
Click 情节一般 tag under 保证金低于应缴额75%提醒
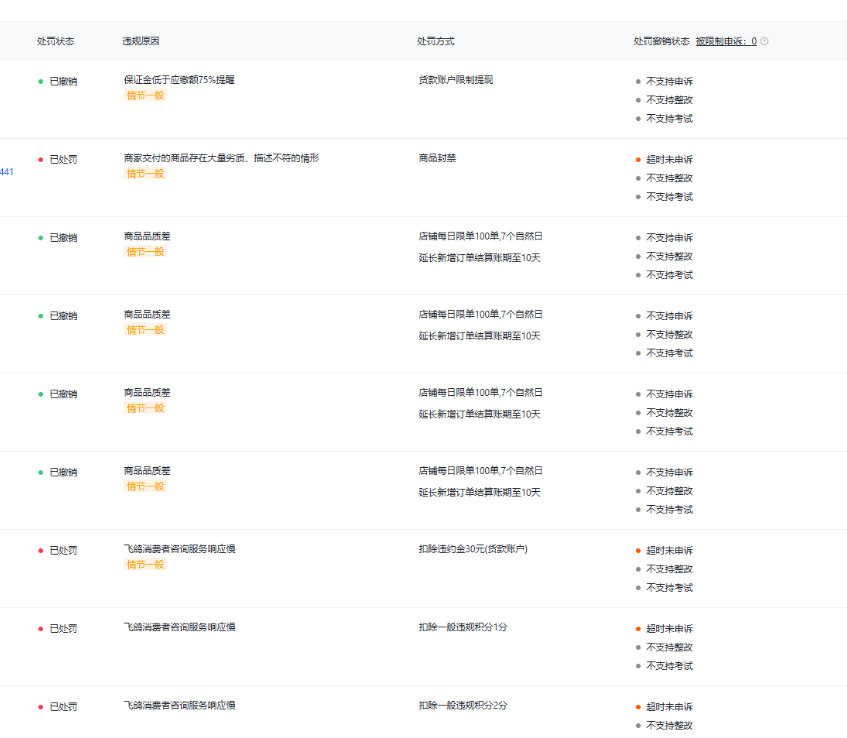(x=145, y=96)
